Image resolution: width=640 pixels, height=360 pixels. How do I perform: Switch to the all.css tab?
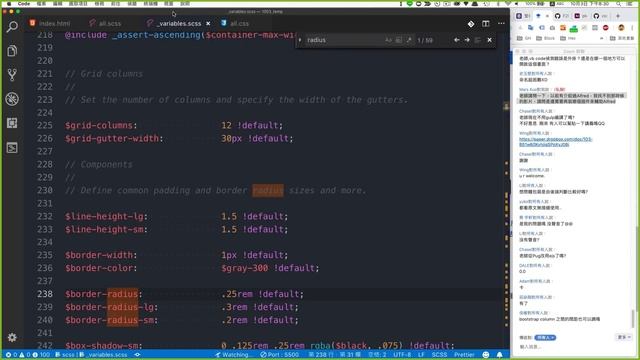click(236, 24)
